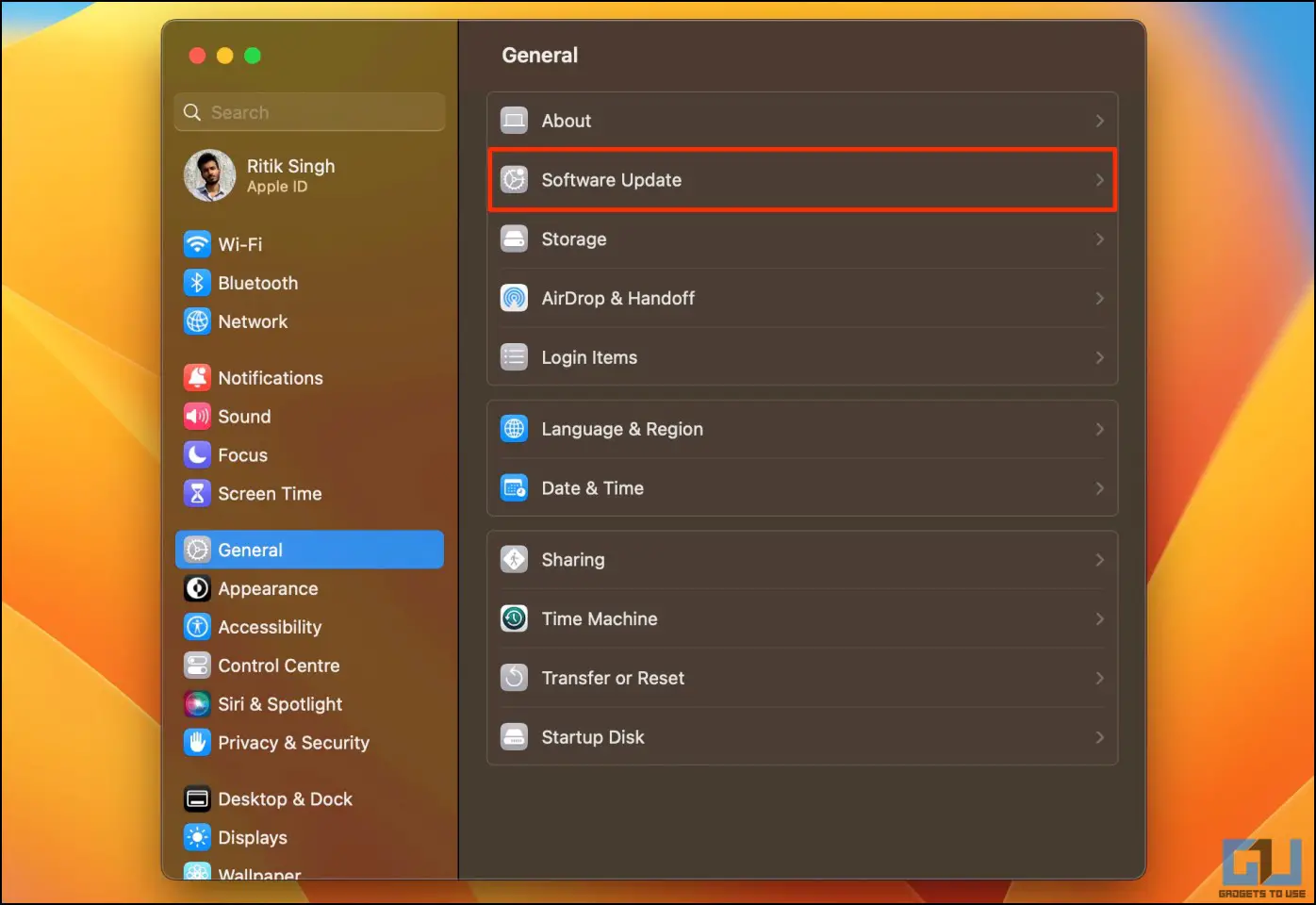1316x905 pixels.
Task: Open Date & Time via its chevron
Action: [1099, 488]
